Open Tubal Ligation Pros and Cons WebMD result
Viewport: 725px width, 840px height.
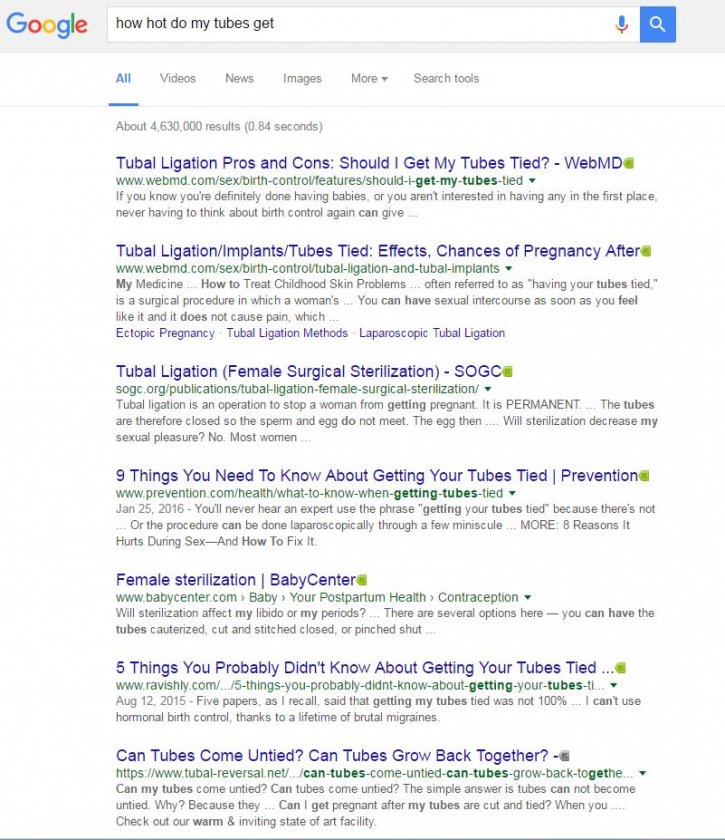pyautogui.click(x=369, y=163)
